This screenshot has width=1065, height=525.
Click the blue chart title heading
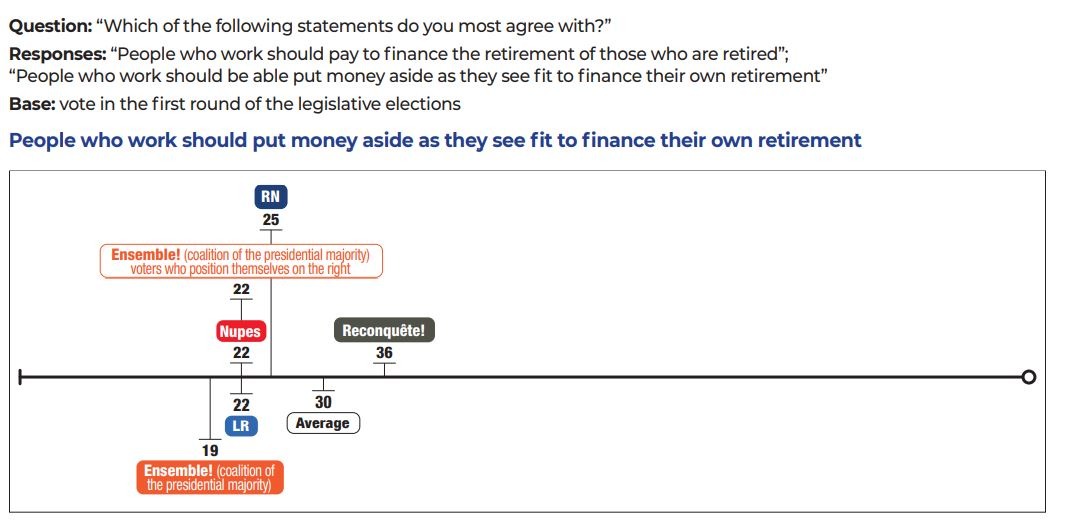[x=435, y=140]
